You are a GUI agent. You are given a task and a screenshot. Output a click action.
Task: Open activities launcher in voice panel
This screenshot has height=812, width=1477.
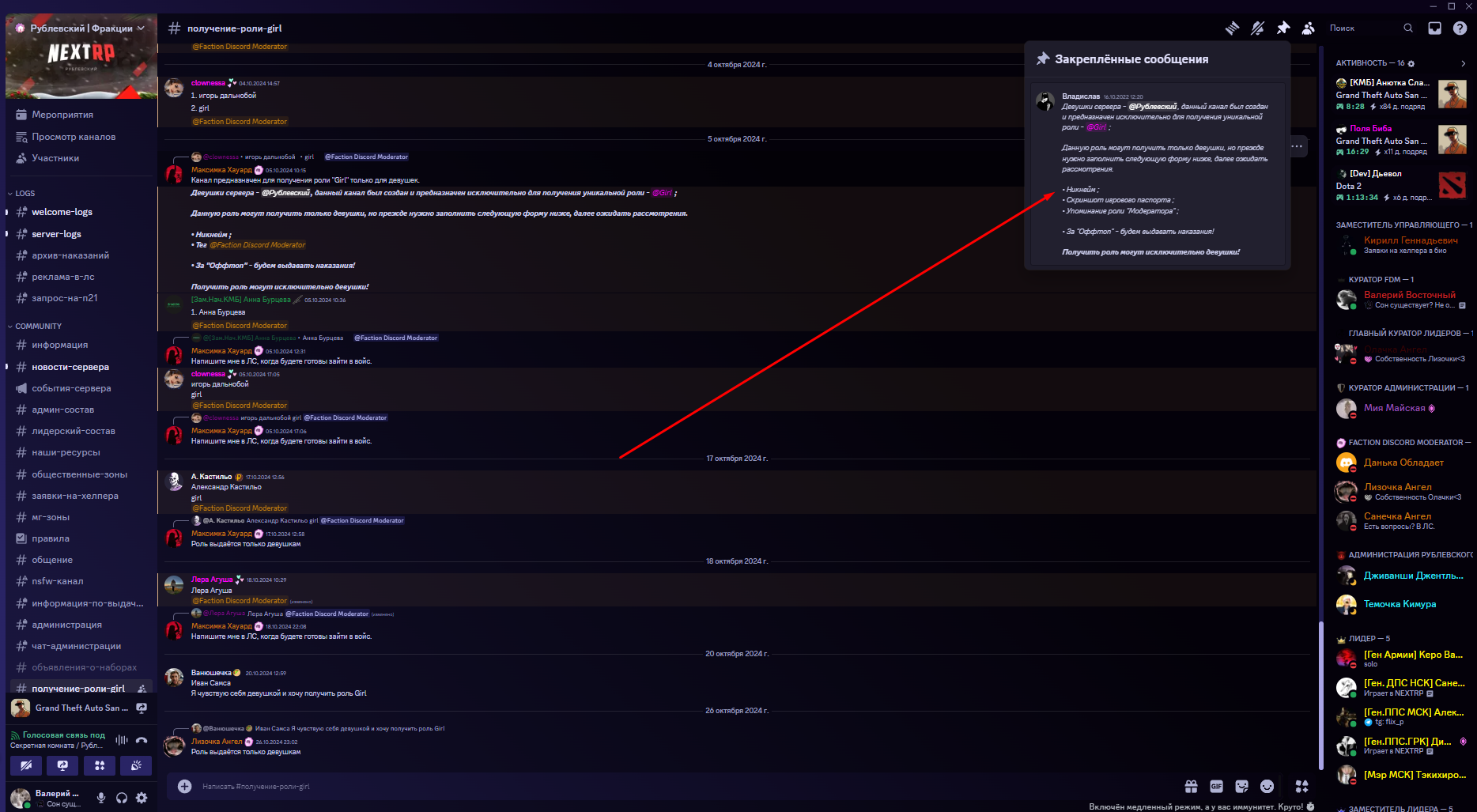pos(100,765)
